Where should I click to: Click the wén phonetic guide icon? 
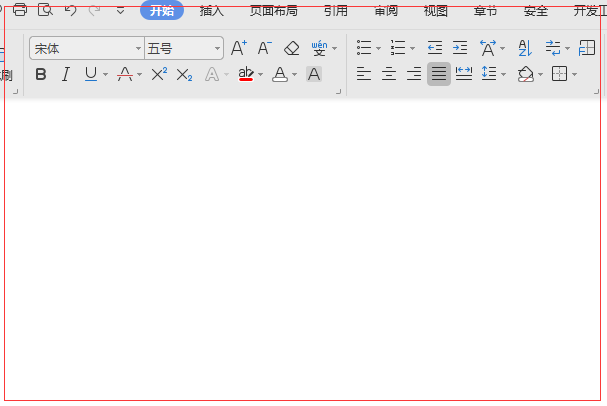[319, 48]
